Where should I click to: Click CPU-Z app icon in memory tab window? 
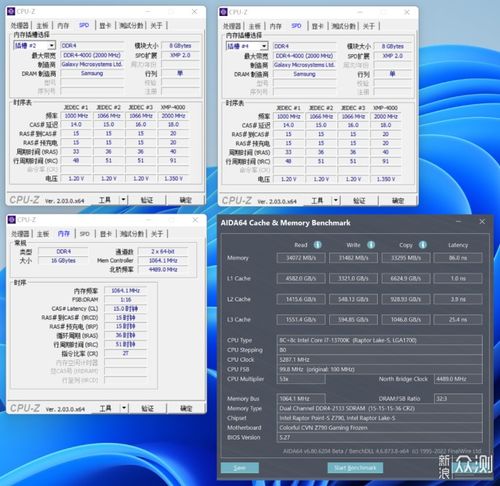pyautogui.click(x=12, y=219)
